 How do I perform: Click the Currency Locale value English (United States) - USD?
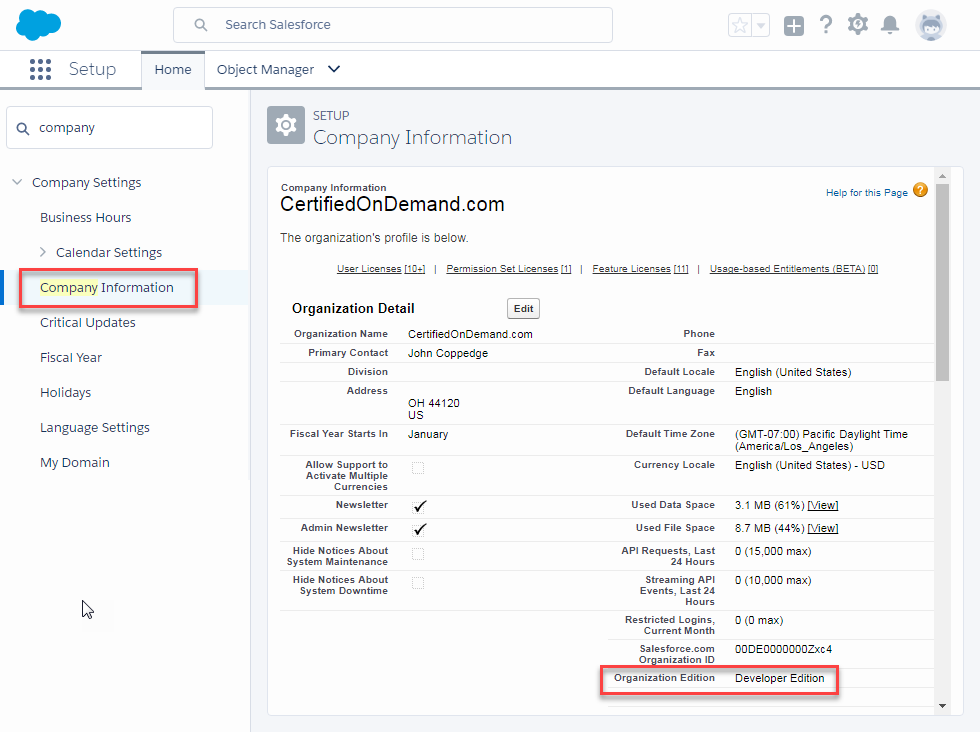click(809, 465)
